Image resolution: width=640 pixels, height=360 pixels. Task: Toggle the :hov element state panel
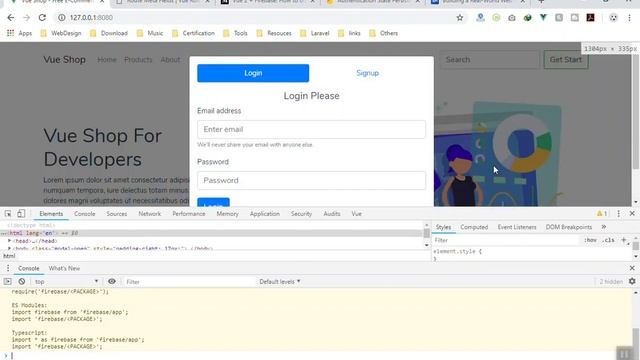pos(590,240)
